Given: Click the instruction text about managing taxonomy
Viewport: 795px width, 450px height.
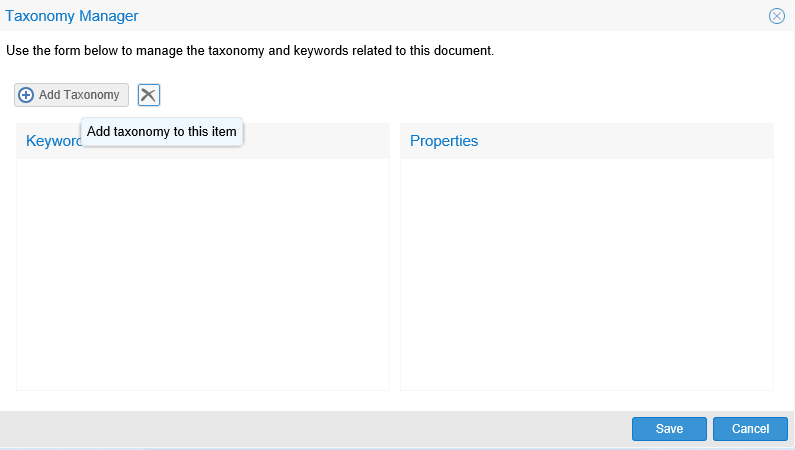Looking at the screenshot, I should pyautogui.click(x=250, y=50).
